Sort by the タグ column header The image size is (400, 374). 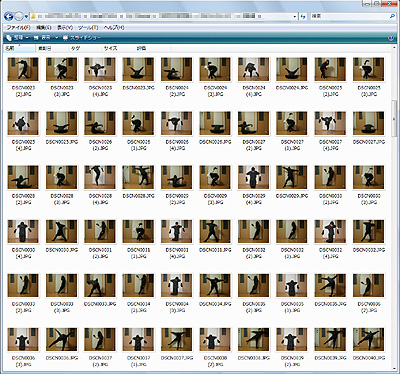tap(85, 49)
